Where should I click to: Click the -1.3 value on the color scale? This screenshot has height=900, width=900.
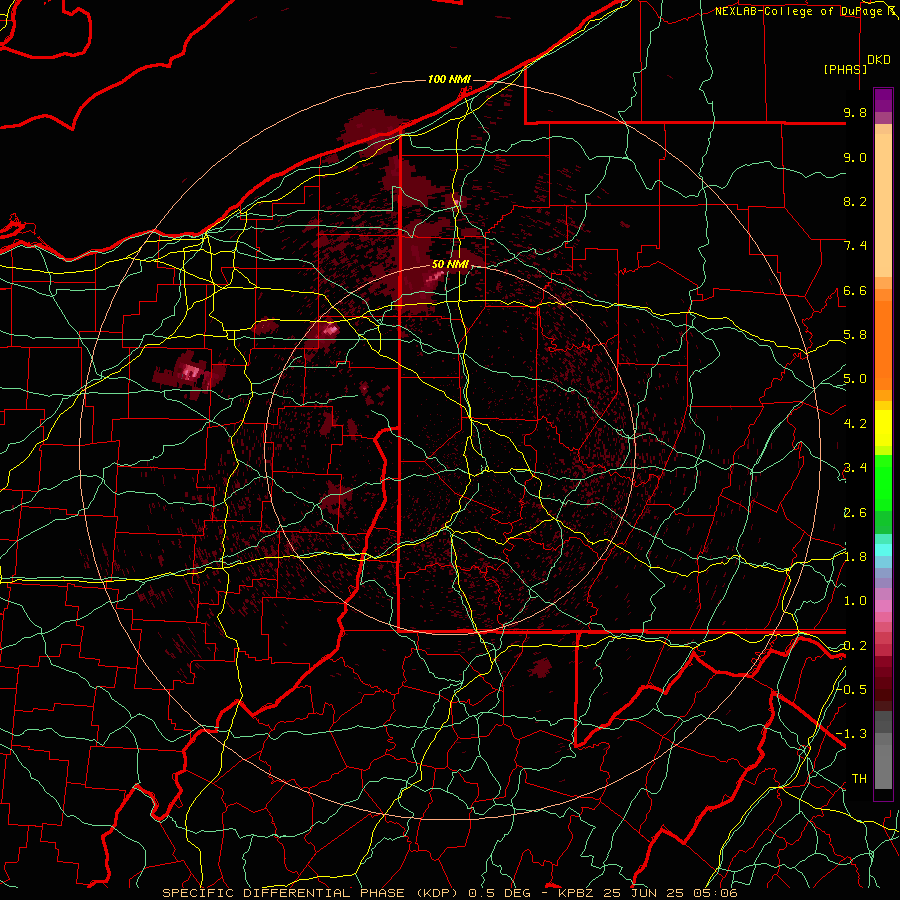tap(851, 734)
